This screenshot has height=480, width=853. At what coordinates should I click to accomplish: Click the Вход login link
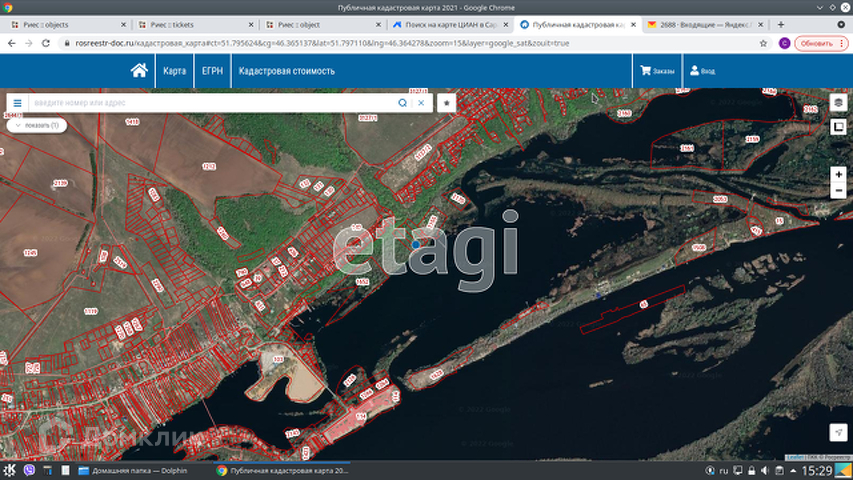click(x=702, y=71)
